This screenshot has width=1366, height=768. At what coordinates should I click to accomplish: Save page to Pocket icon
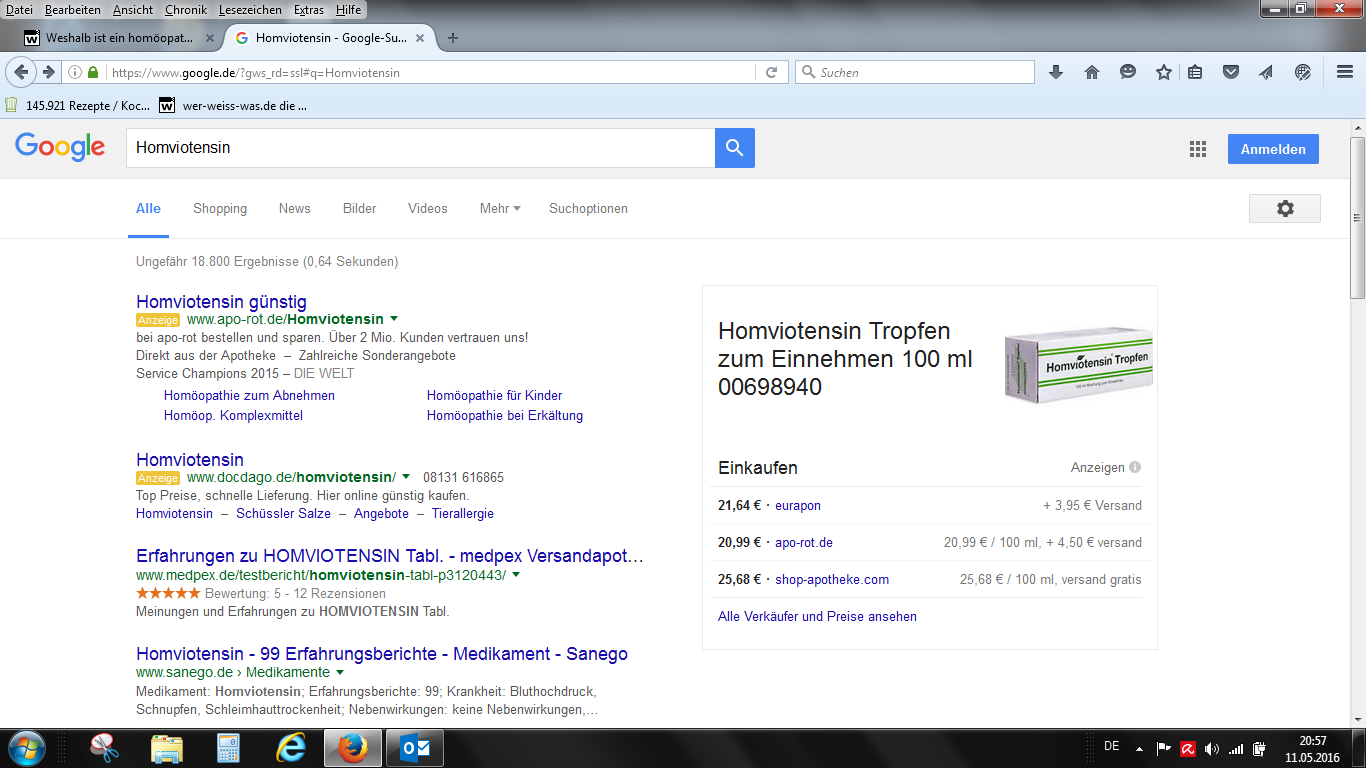(x=1231, y=72)
